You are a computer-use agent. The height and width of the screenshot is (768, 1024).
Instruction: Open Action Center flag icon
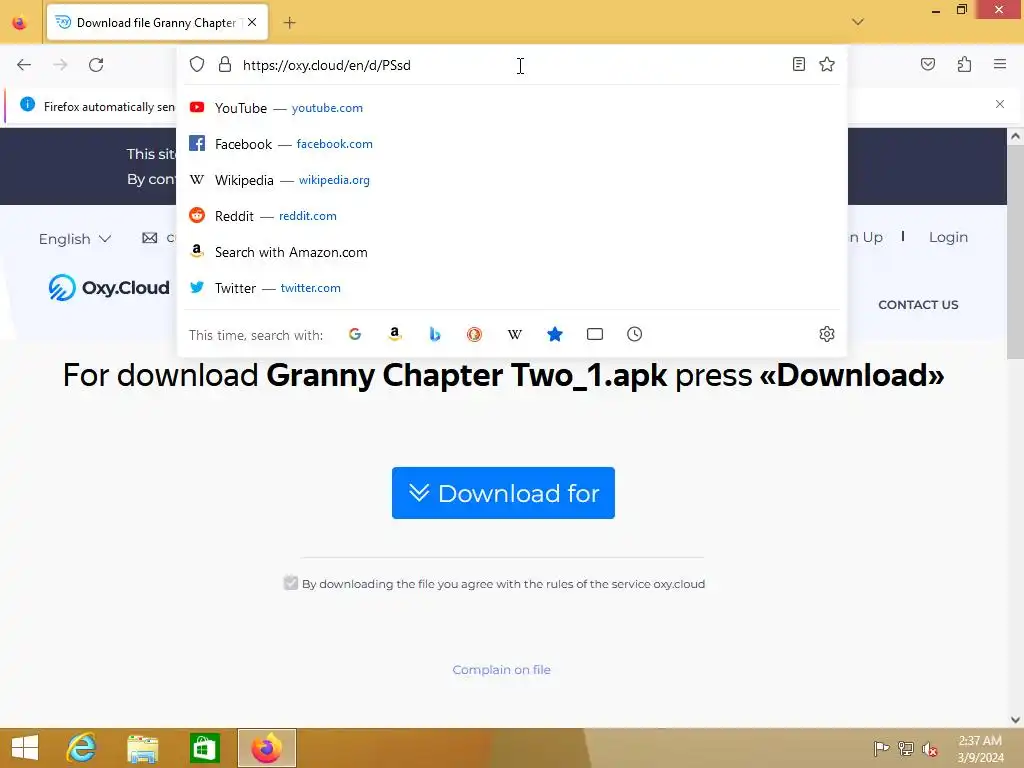pos(881,749)
